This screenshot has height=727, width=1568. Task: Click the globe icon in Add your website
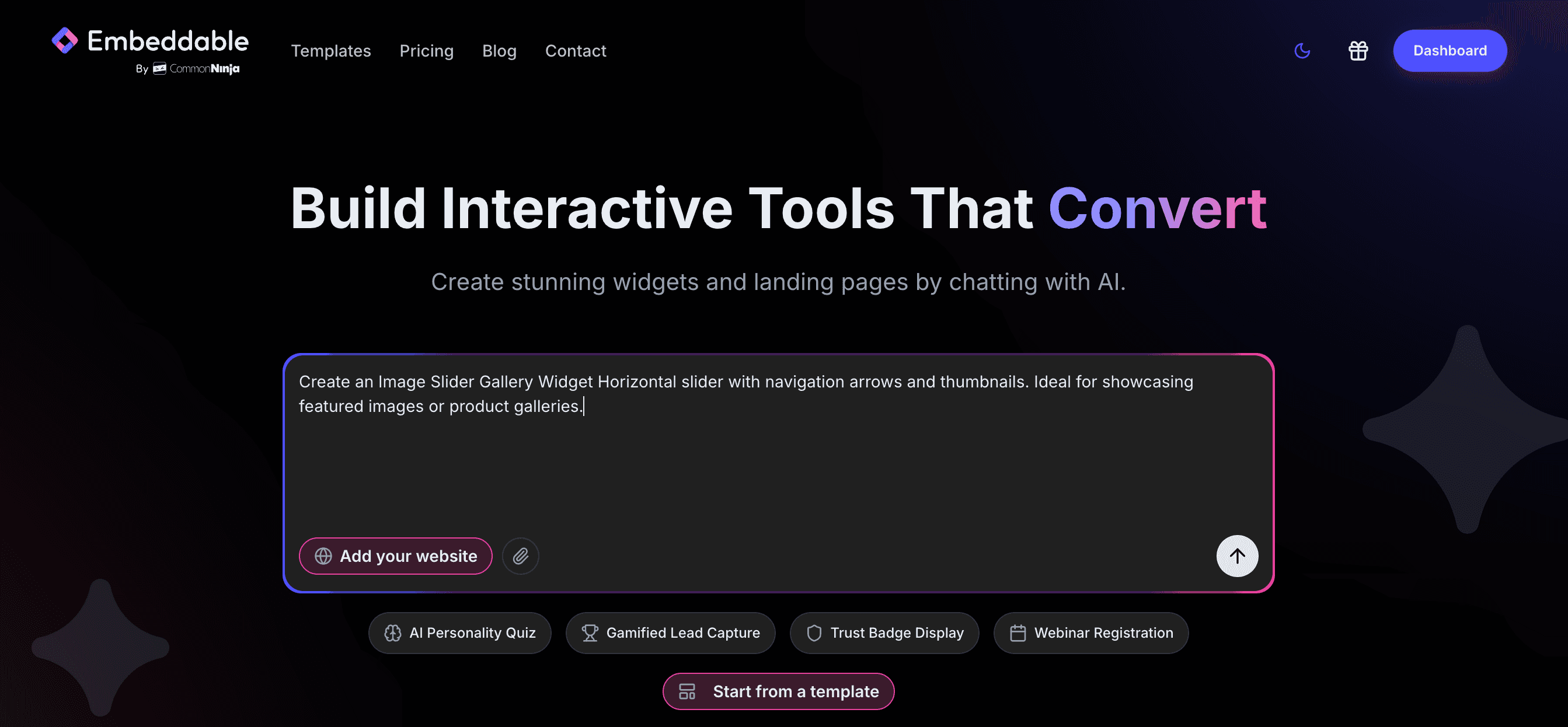point(323,555)
